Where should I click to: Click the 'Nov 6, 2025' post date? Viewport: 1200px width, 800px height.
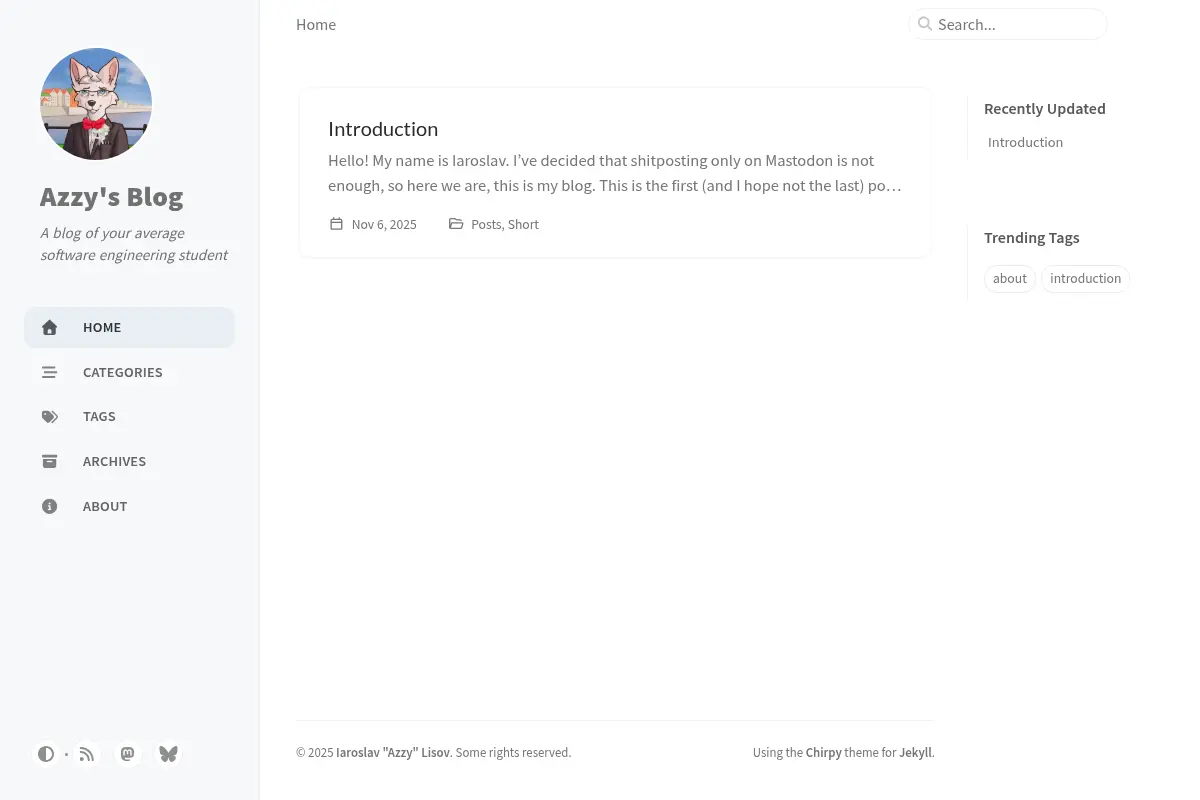point(384,224)
